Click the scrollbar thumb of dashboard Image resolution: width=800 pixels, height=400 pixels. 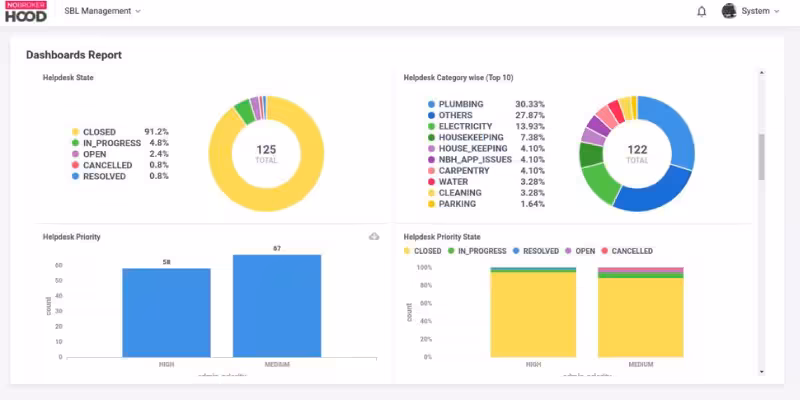(x=761, y=157)
